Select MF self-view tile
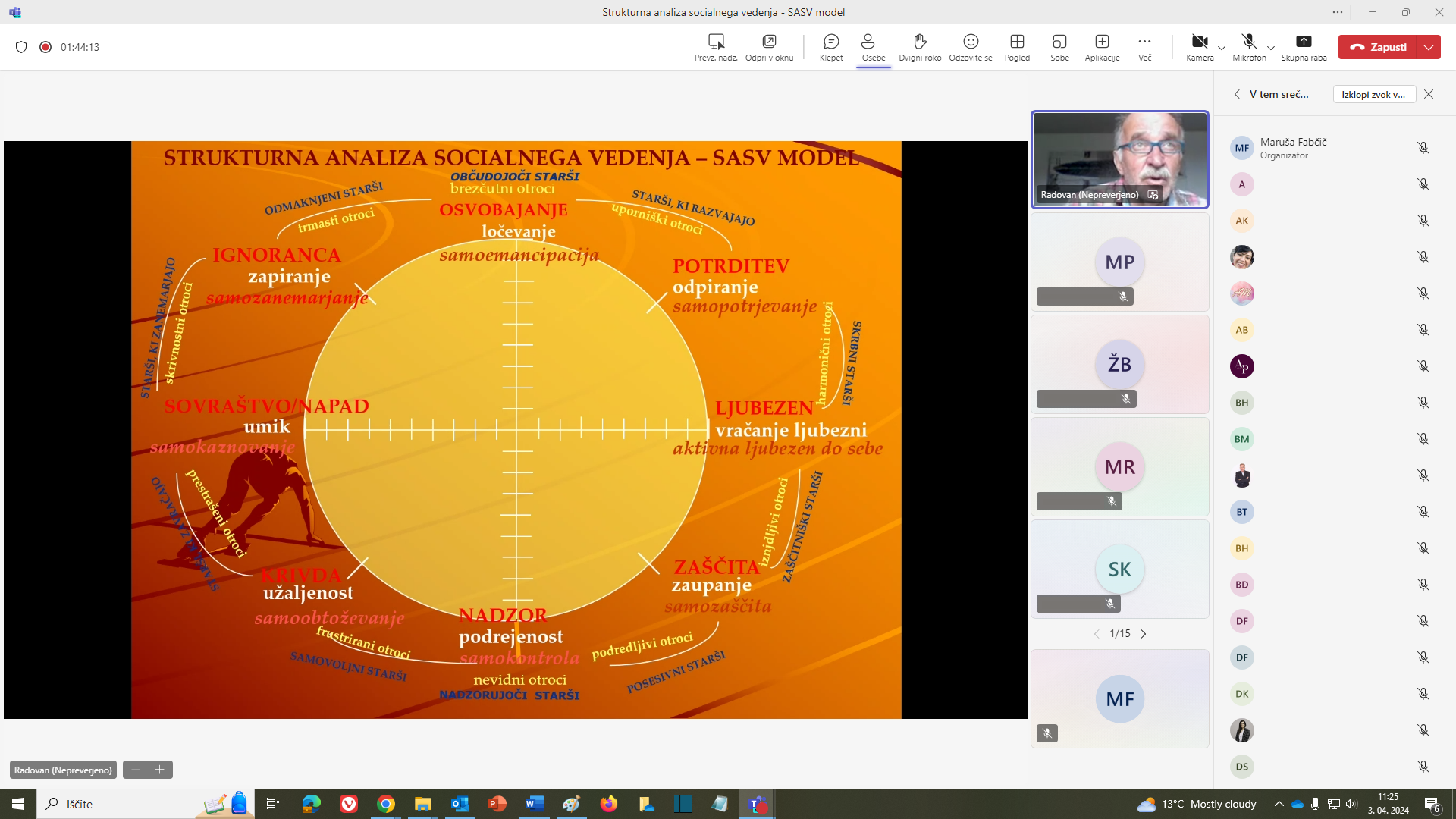Image resolution: width=1456 pixels, height=819 pixels. [1119, 698]
